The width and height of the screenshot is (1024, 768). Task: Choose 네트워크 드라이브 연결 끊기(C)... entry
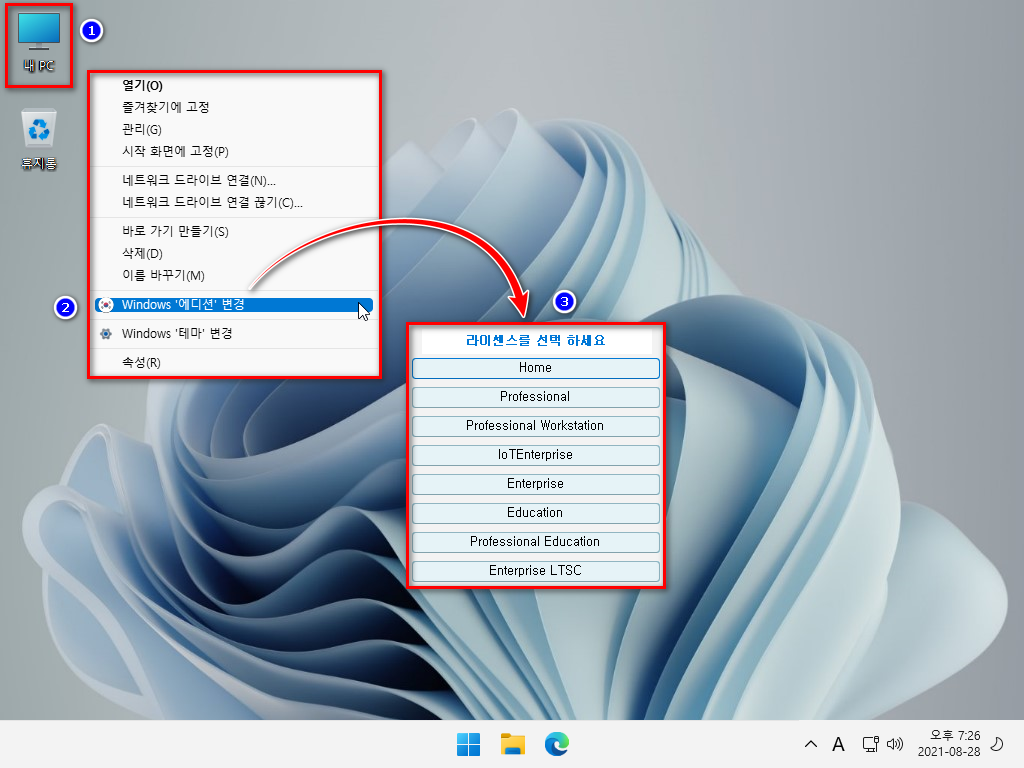pyautogui.click(x=234, y=202)
